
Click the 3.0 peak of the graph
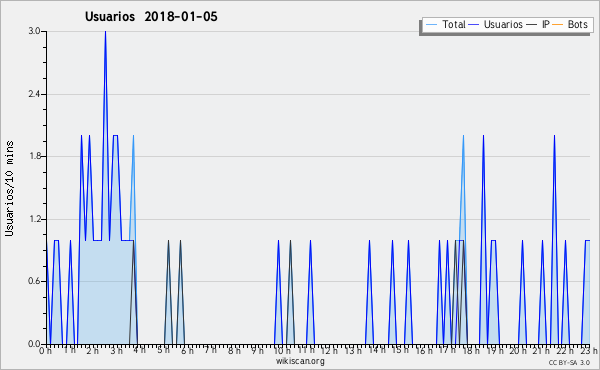click(x=105, y=32)
